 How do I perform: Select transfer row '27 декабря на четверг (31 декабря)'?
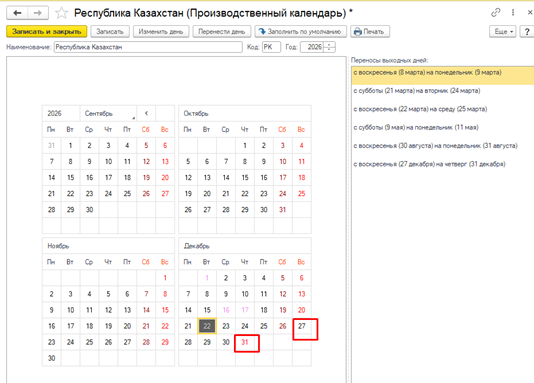pyautogui.click(x=443, y=164)
